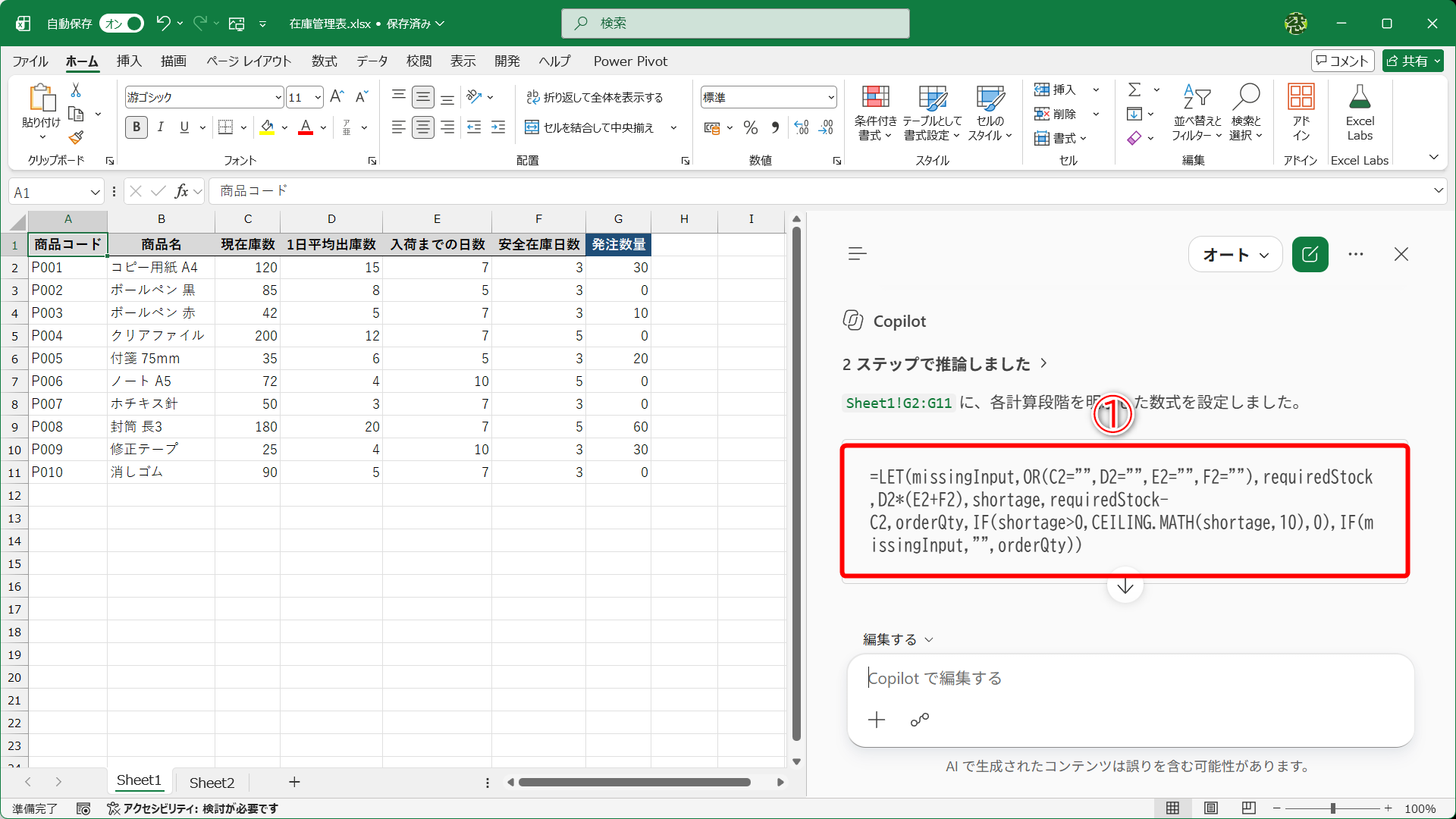1456x819 pixels.
Task: Open the font name dropdown
Action: click(x=278, y=97)
